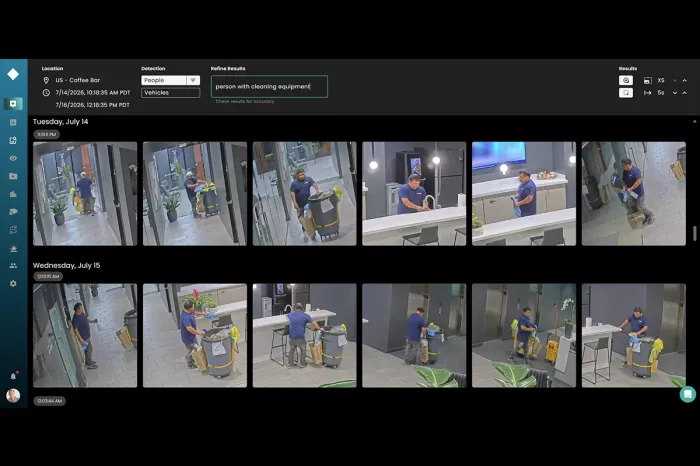Open Wednesday's third thumbnail, bin beside bar stools
The height and width of the screenshot is (466, 700).
pos(304,336)
